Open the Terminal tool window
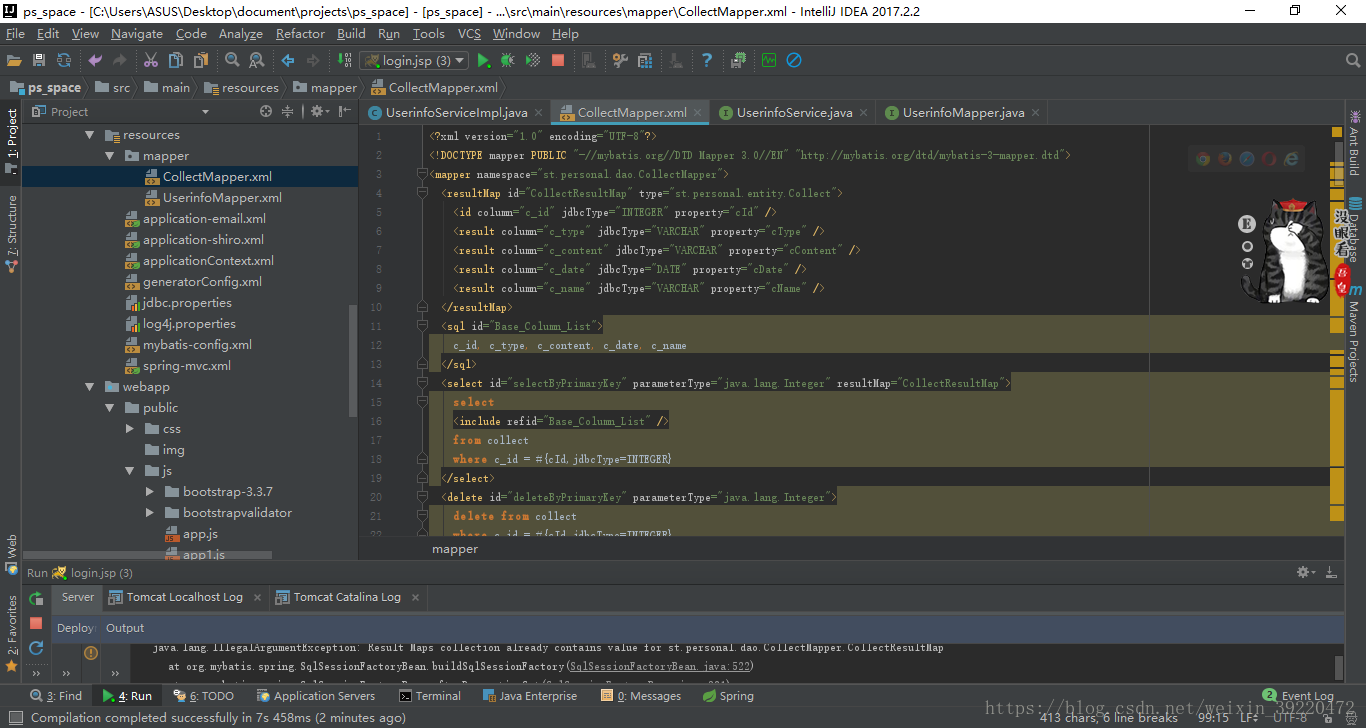Image resolution: width=1366 pixels, height=728 pixels. pyautogui.click(x=430, y=696)
